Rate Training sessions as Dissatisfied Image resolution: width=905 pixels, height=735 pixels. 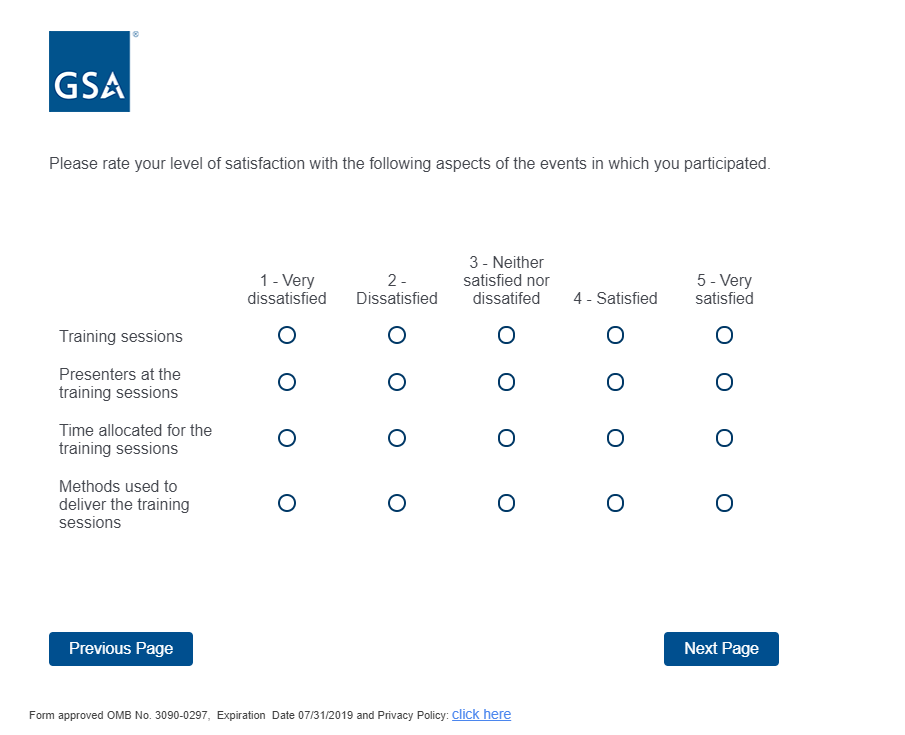click(397, 335)
